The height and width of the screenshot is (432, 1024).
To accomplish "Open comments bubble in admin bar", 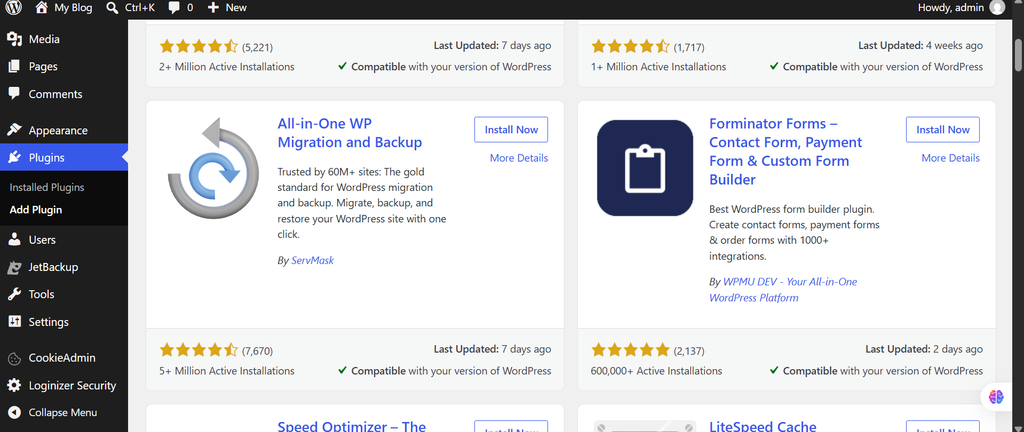I will pos(174,8).
